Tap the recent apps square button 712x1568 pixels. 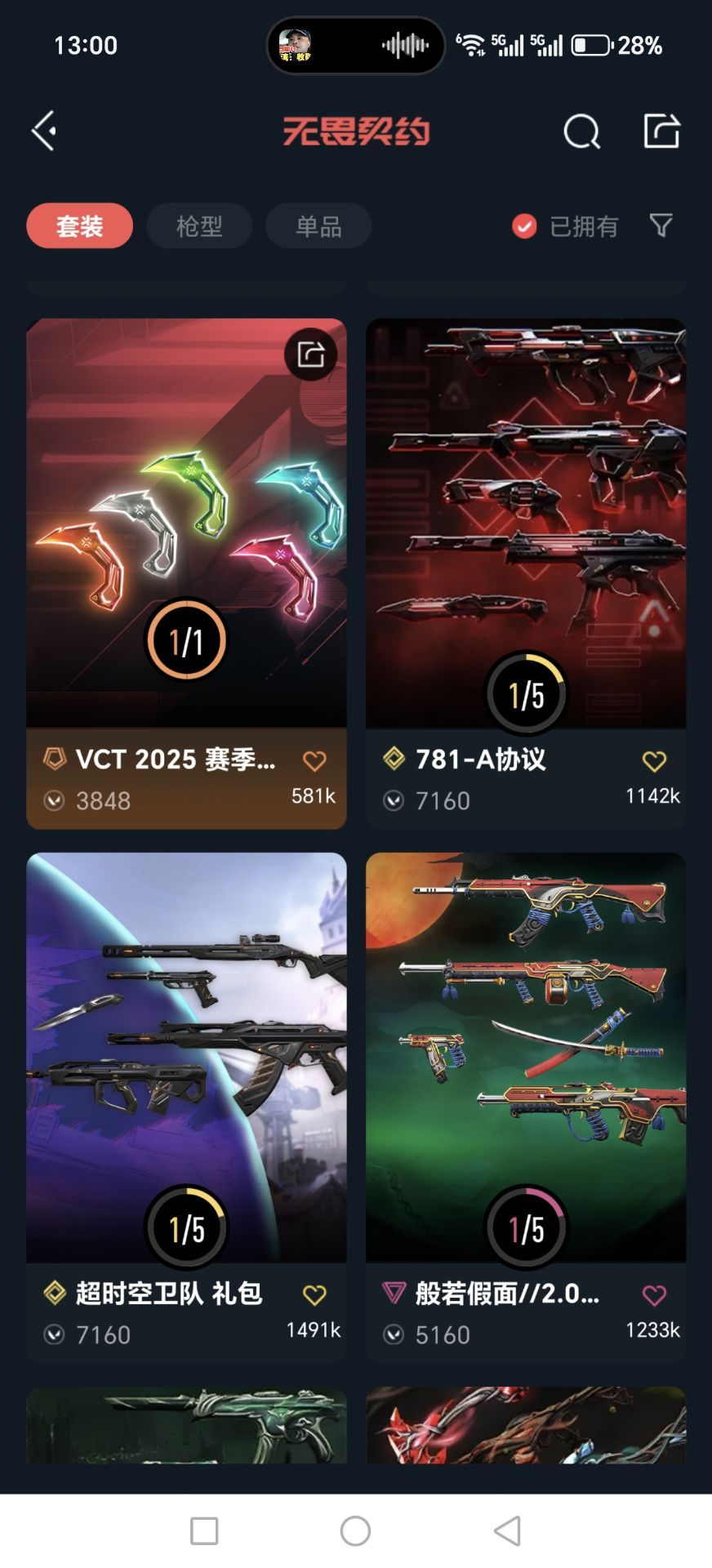pos(204,1531)
